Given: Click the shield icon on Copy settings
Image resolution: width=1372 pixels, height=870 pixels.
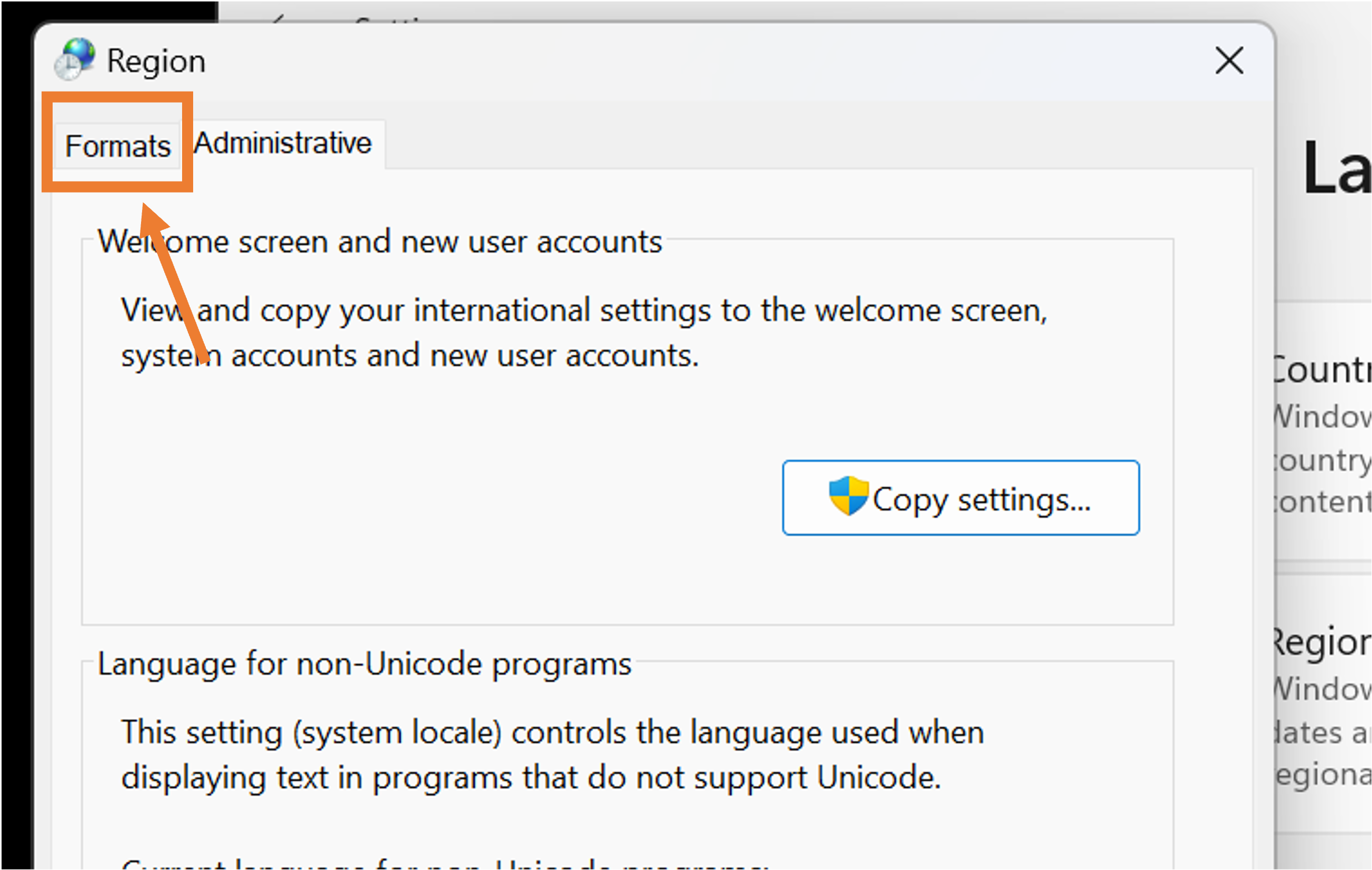Looking at the screenshot, I should tap(848, 496).
